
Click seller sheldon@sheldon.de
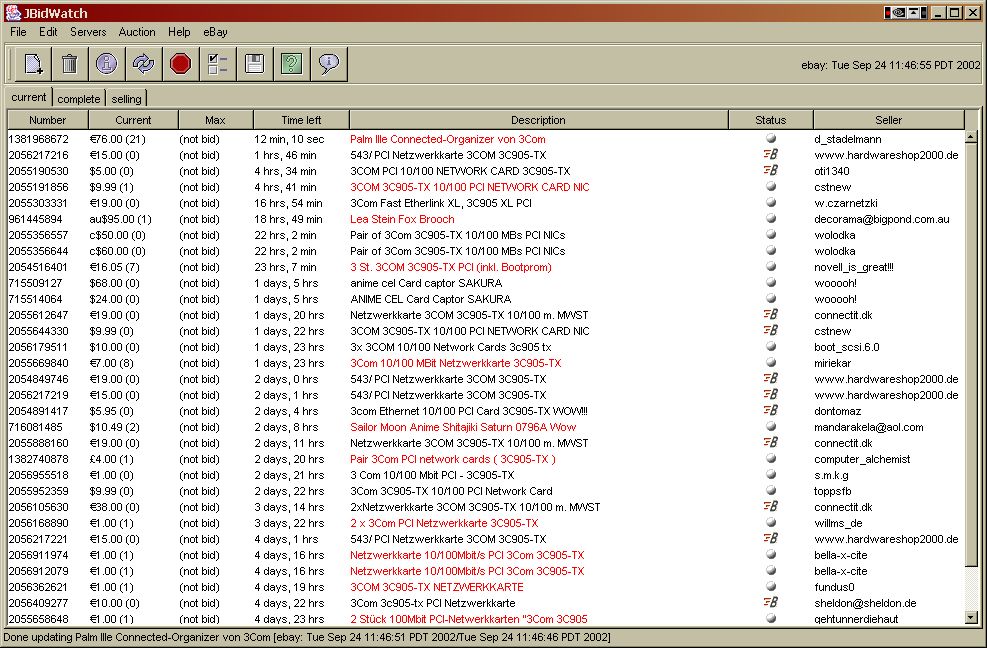point(865,603)
